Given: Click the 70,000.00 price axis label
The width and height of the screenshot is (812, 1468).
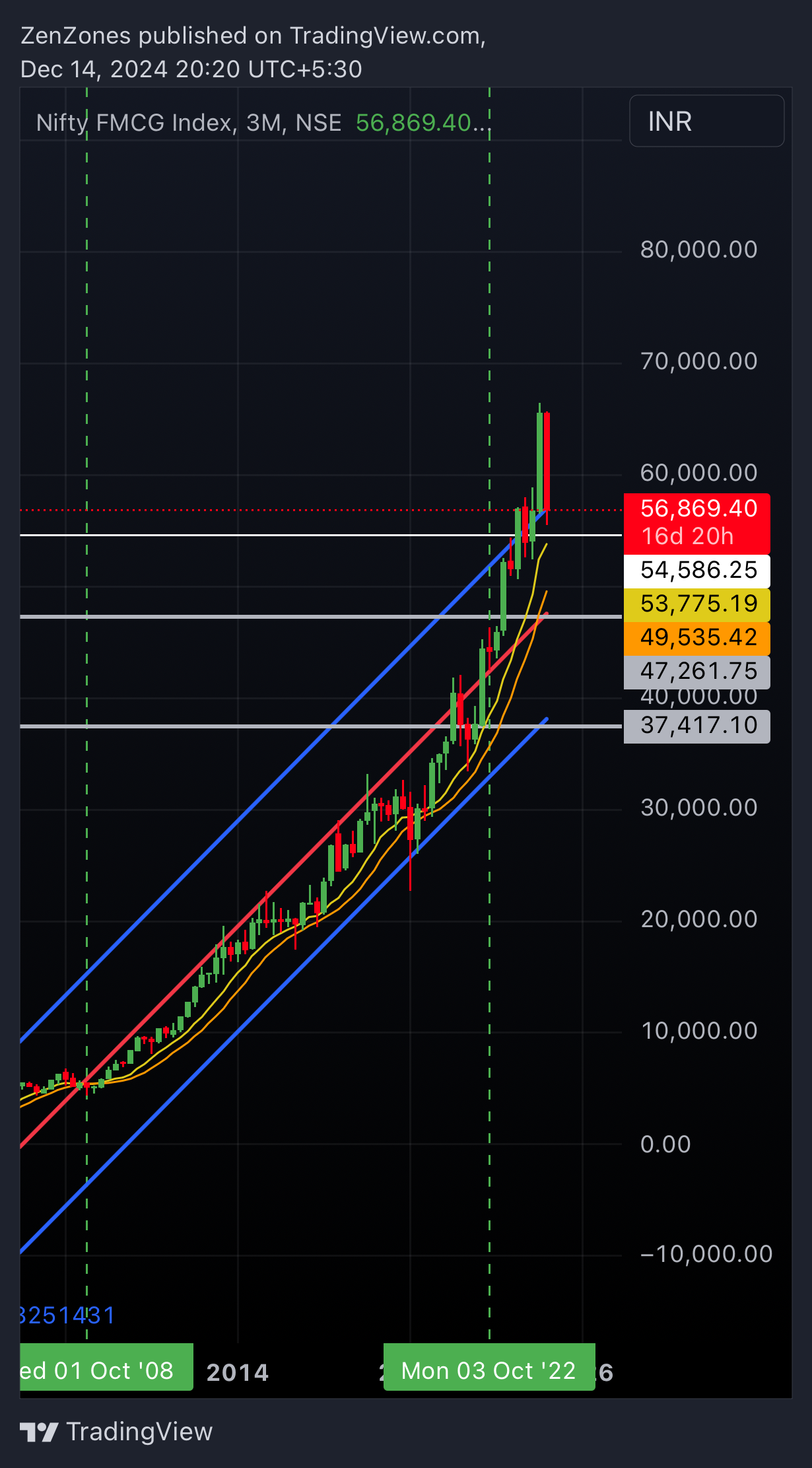Looking at the screenshot, I should pos(699,361).
